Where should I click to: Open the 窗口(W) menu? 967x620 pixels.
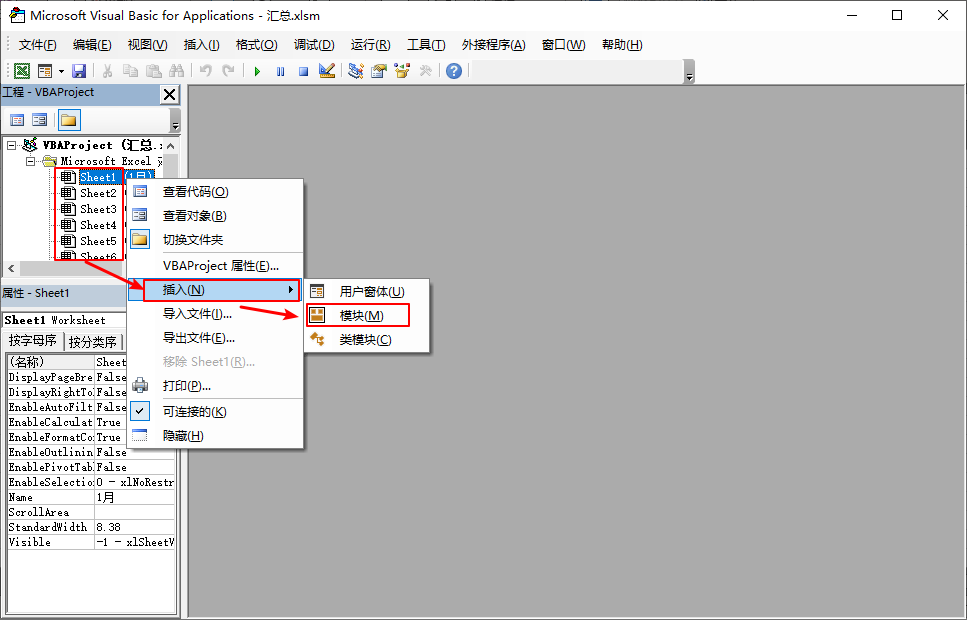point(564,45)
